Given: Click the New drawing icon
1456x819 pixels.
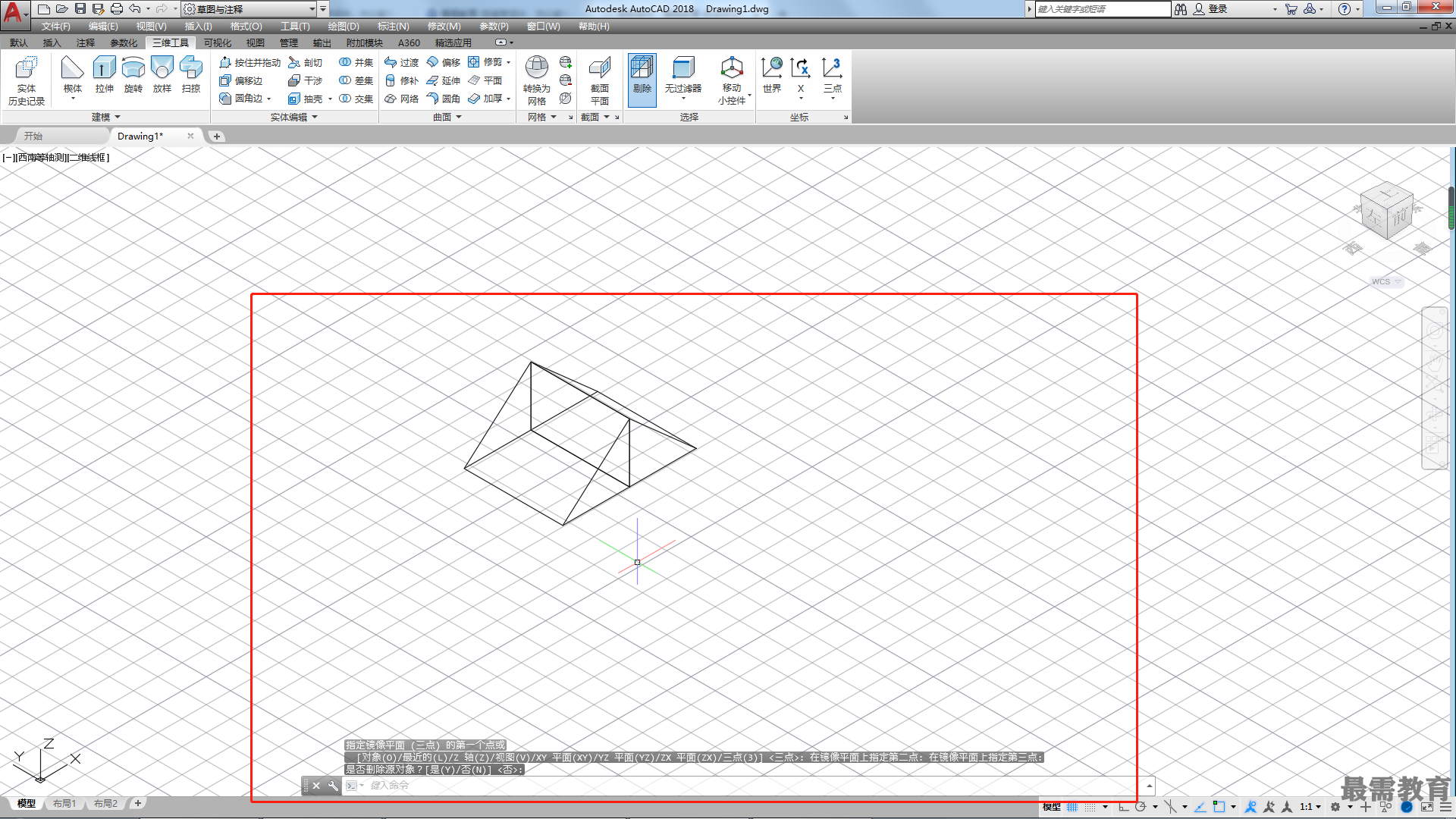Looking at the screenshot, I should (x=44, y=9).
